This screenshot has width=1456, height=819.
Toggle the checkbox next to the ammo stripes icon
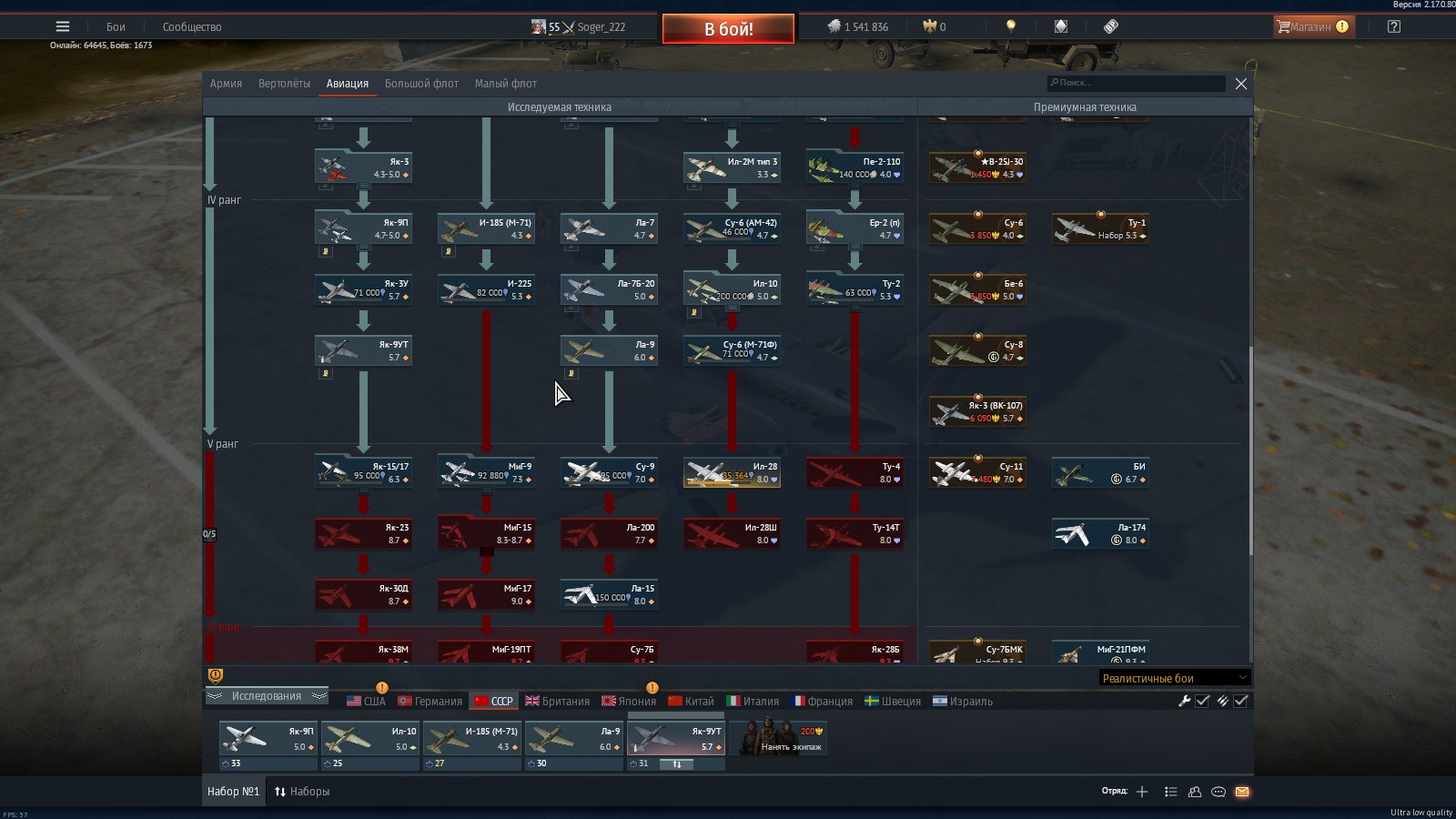pos(1240,701)
